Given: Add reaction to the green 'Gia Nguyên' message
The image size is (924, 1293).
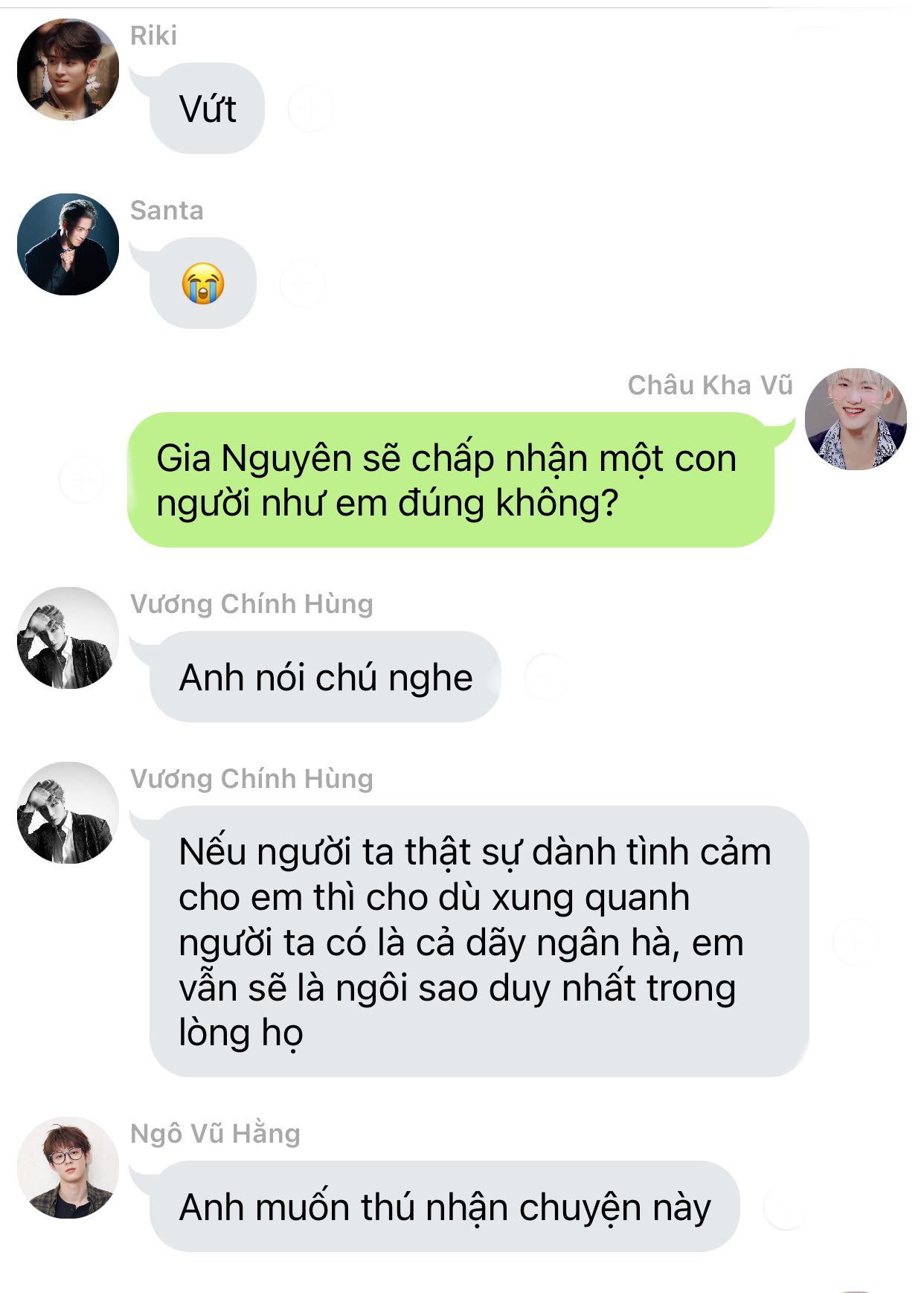Looking at the screenshot, I should coord(81,480).
